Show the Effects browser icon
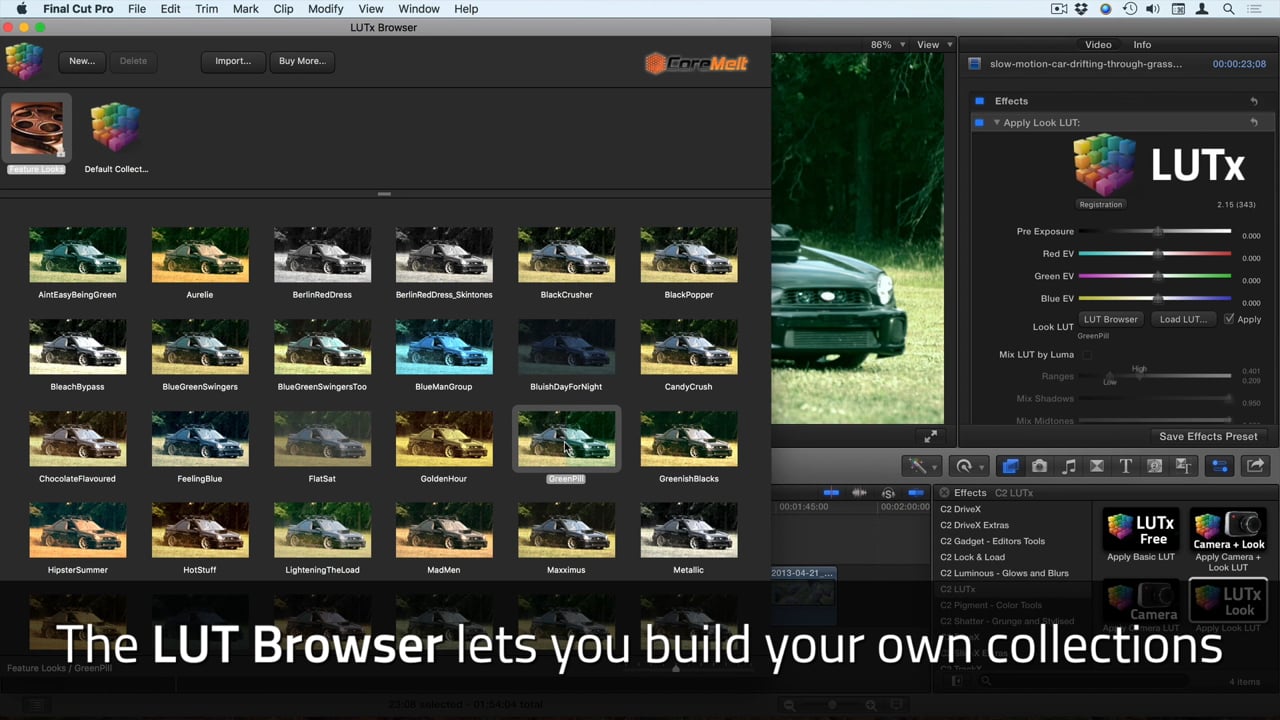The image size is (1280, 720). 1010,466
